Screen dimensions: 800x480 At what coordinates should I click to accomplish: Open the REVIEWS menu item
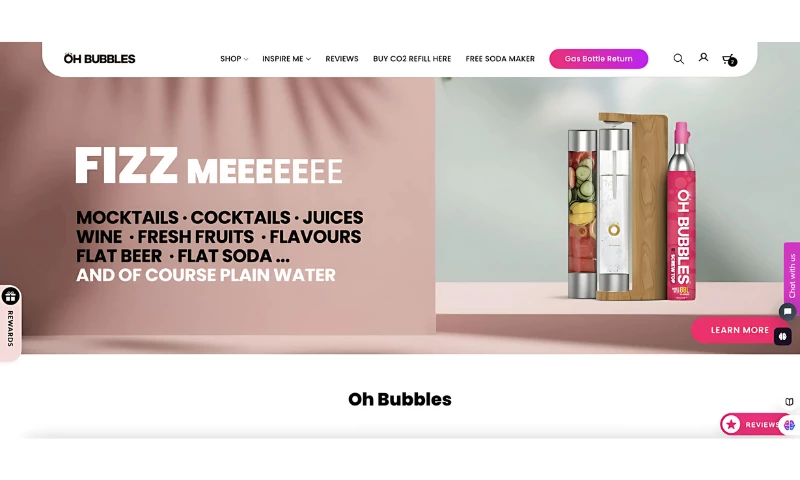click(x=342, y=59)
